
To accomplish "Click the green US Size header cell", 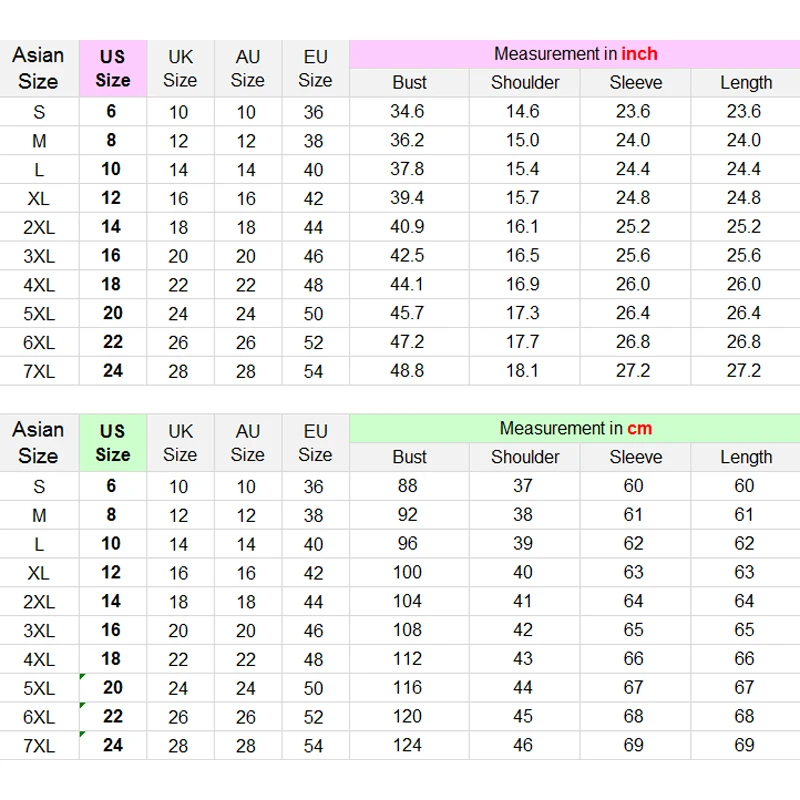I will (113, 443).
